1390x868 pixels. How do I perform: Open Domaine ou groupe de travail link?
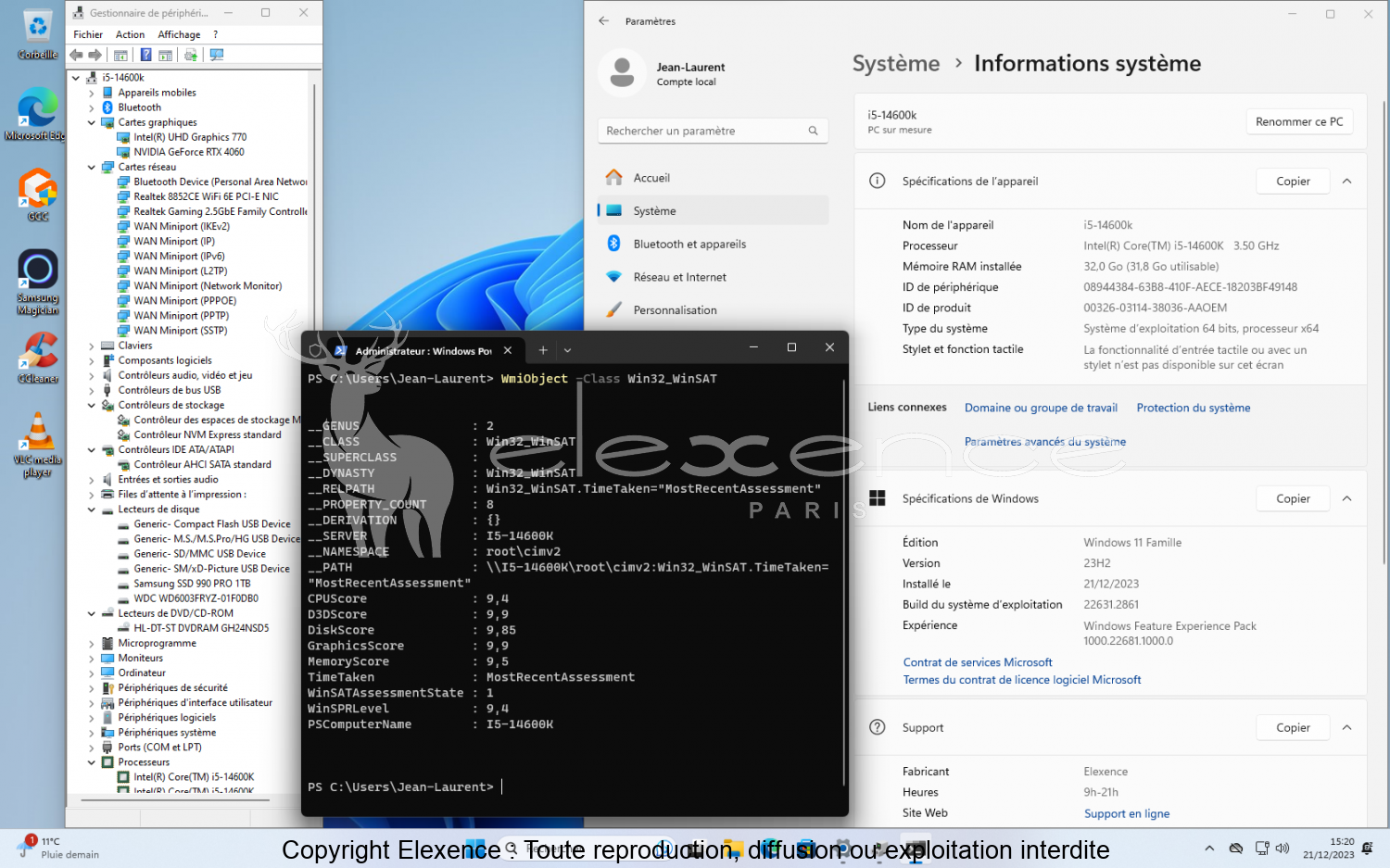point(1041,408)
